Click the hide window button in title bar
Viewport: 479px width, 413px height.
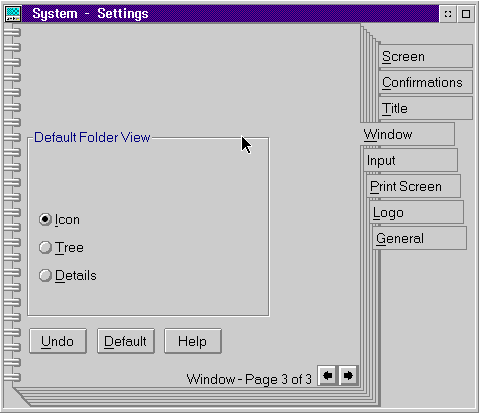pyautogui.click(x=448, y=14)
